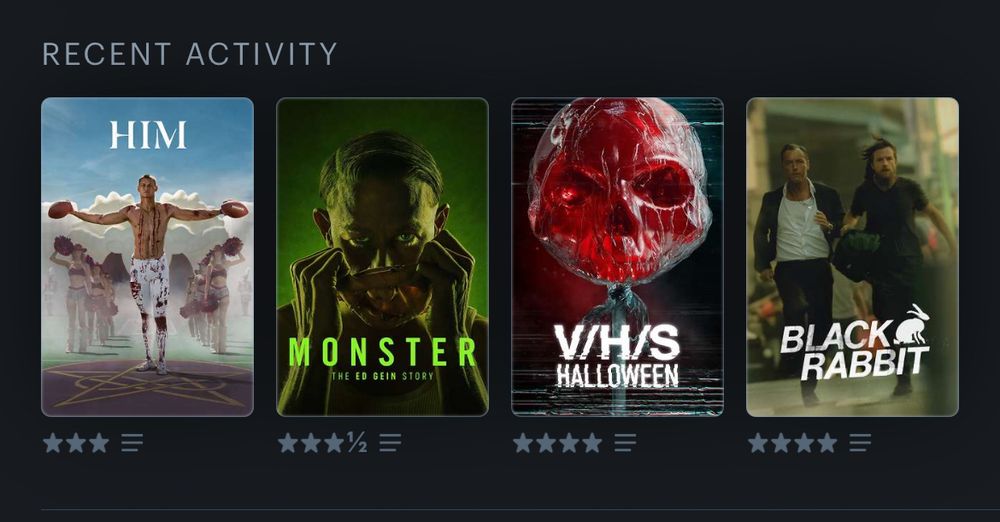The height and width of the screenshot is (522, 1000).
Task: Open the Black Rabbit poster
Action: click(852, 257)
